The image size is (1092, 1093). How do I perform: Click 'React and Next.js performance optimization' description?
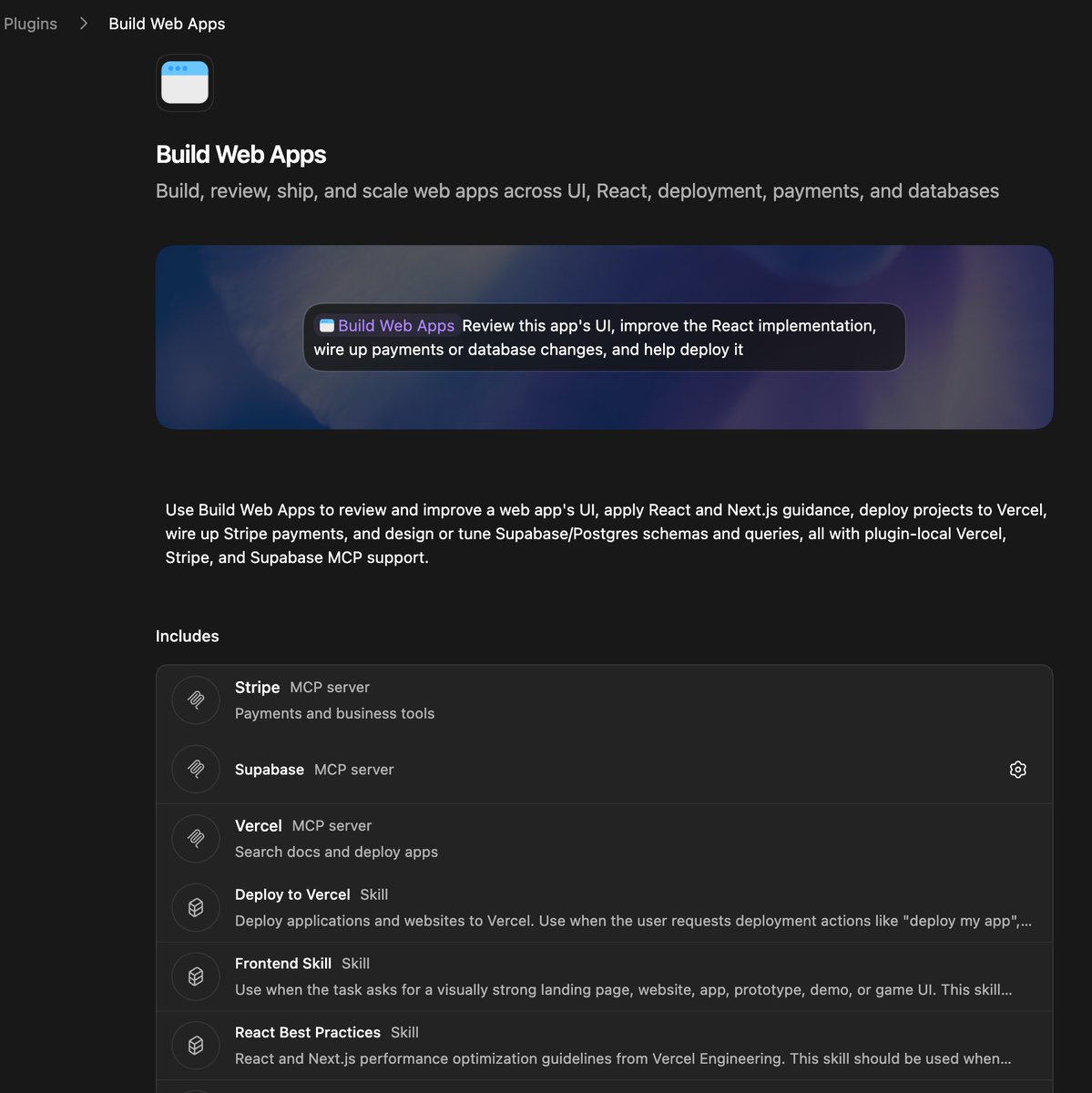623,1059
